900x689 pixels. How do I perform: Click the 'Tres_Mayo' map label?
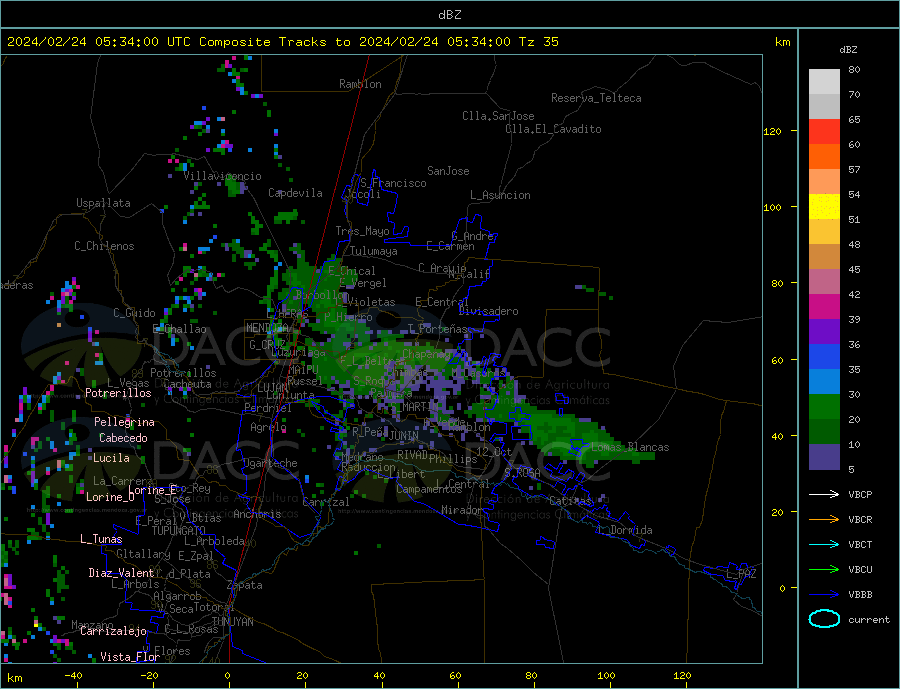click(362, 231)
